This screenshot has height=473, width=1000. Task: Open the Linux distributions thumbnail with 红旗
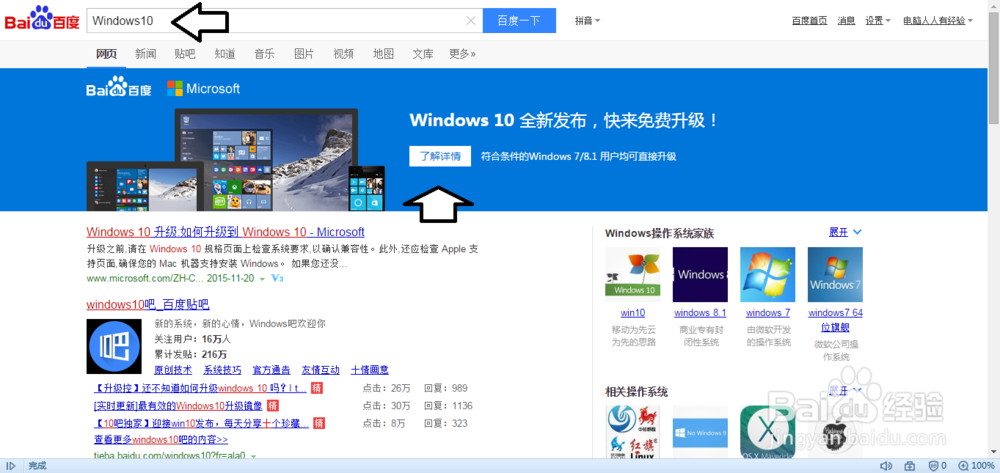click(x=633, y=433)
